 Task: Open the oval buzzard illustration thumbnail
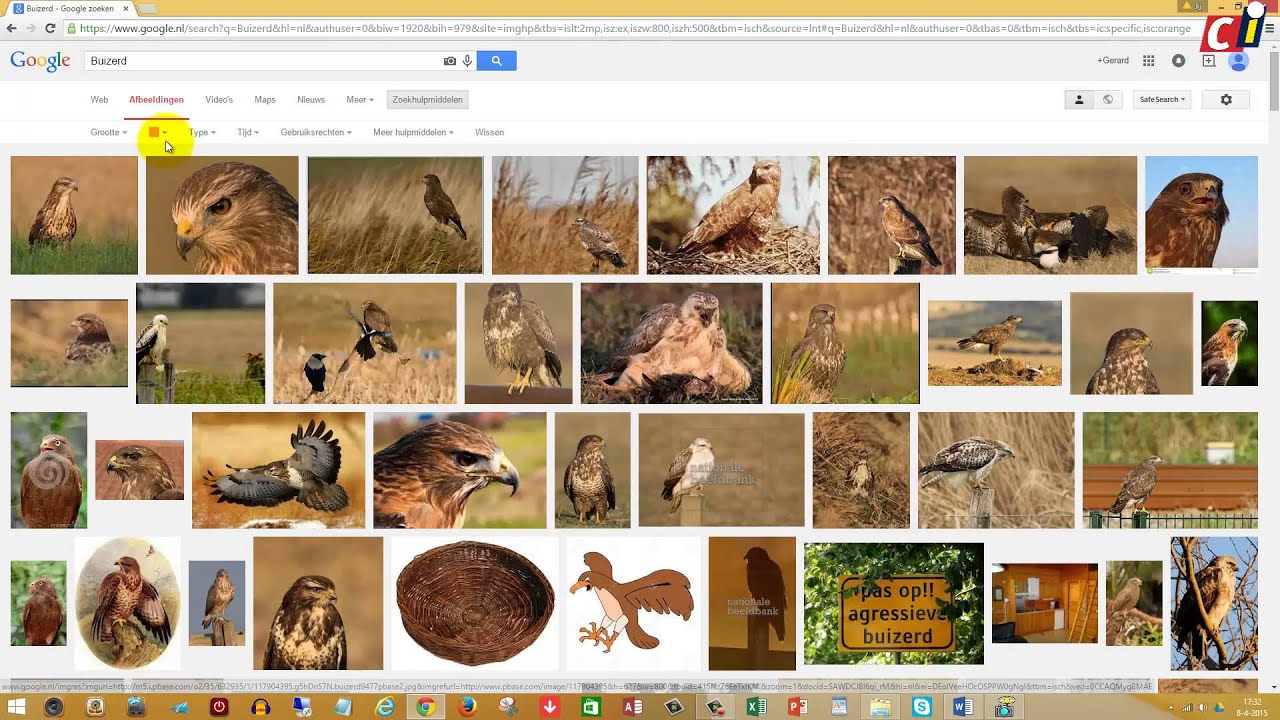tap(128, 604)
